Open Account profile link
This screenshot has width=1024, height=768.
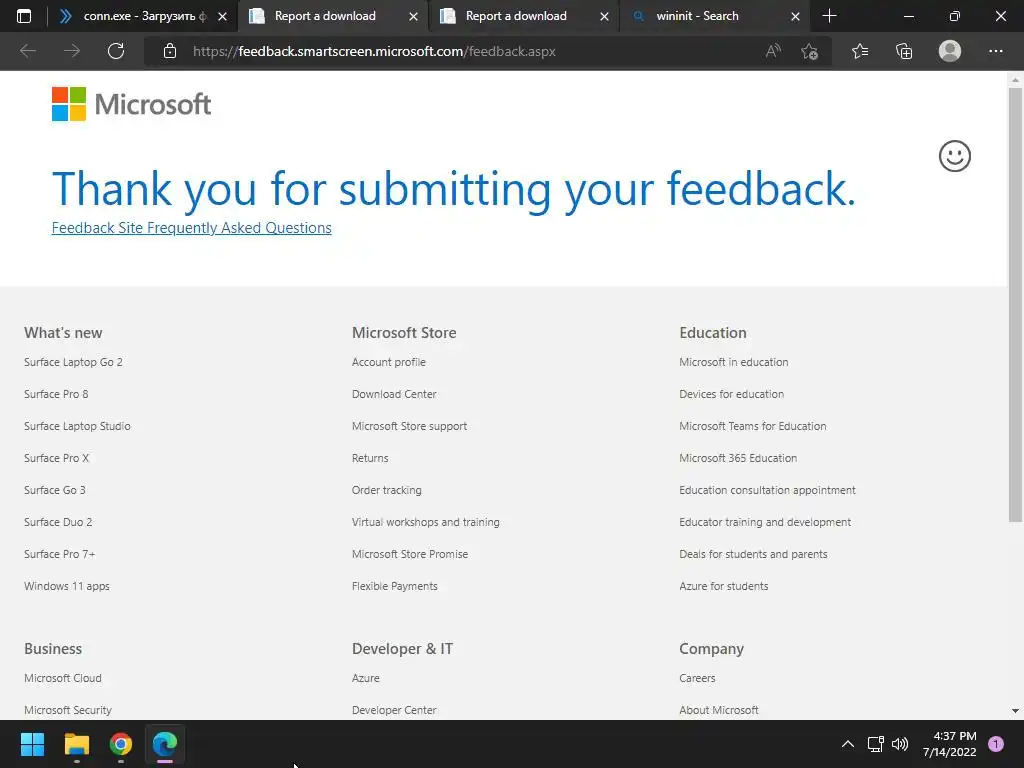[x=389, y=362]
